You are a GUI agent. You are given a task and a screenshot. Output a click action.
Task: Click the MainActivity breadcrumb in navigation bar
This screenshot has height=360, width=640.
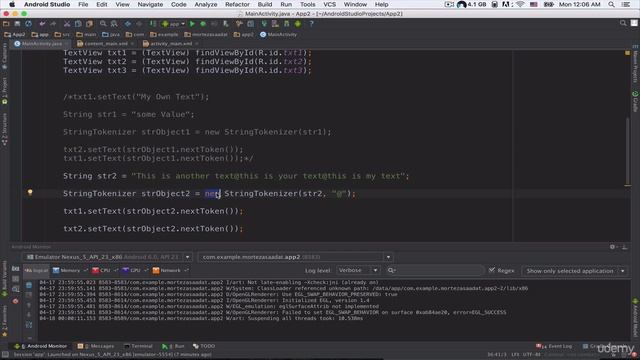(x=278, y=34)
